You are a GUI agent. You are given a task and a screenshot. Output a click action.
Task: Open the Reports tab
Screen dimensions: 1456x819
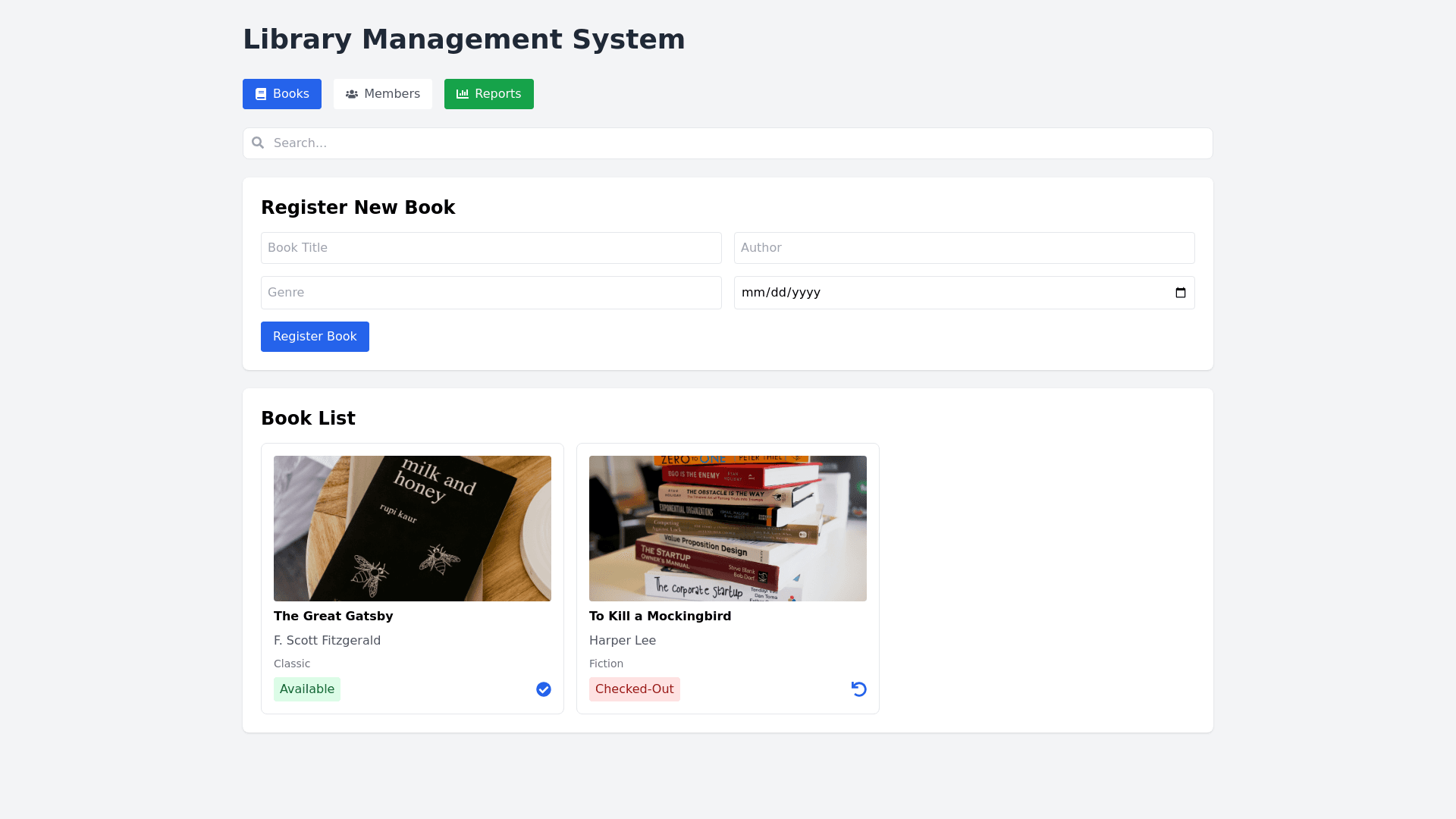click(489, 94)
